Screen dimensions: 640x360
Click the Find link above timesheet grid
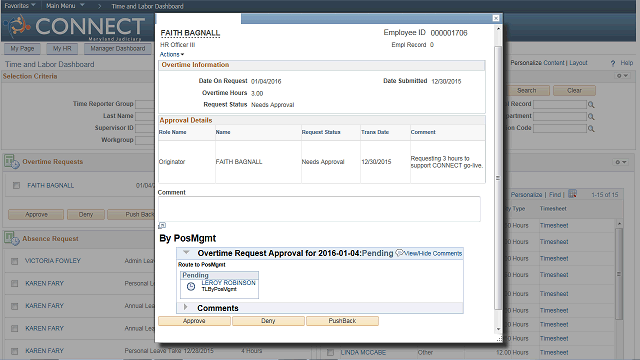[x=555, y=195]
